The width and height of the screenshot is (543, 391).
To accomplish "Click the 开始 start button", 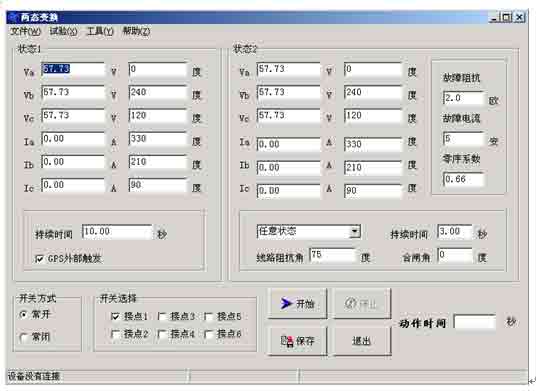I will pos(297,303).
